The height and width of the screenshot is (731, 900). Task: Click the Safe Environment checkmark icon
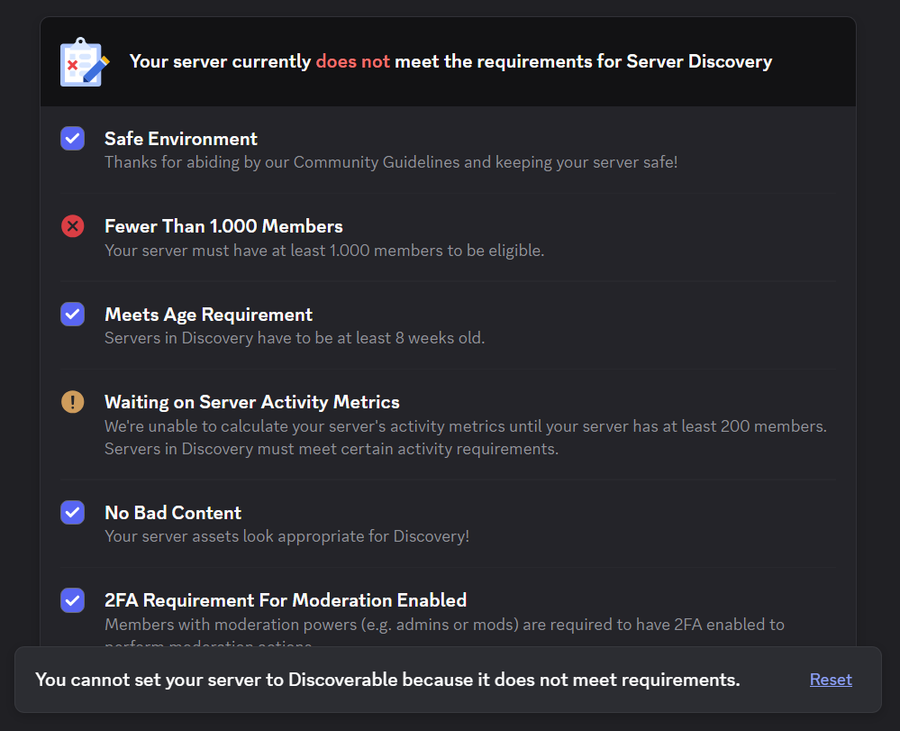[x=73, y=138]
